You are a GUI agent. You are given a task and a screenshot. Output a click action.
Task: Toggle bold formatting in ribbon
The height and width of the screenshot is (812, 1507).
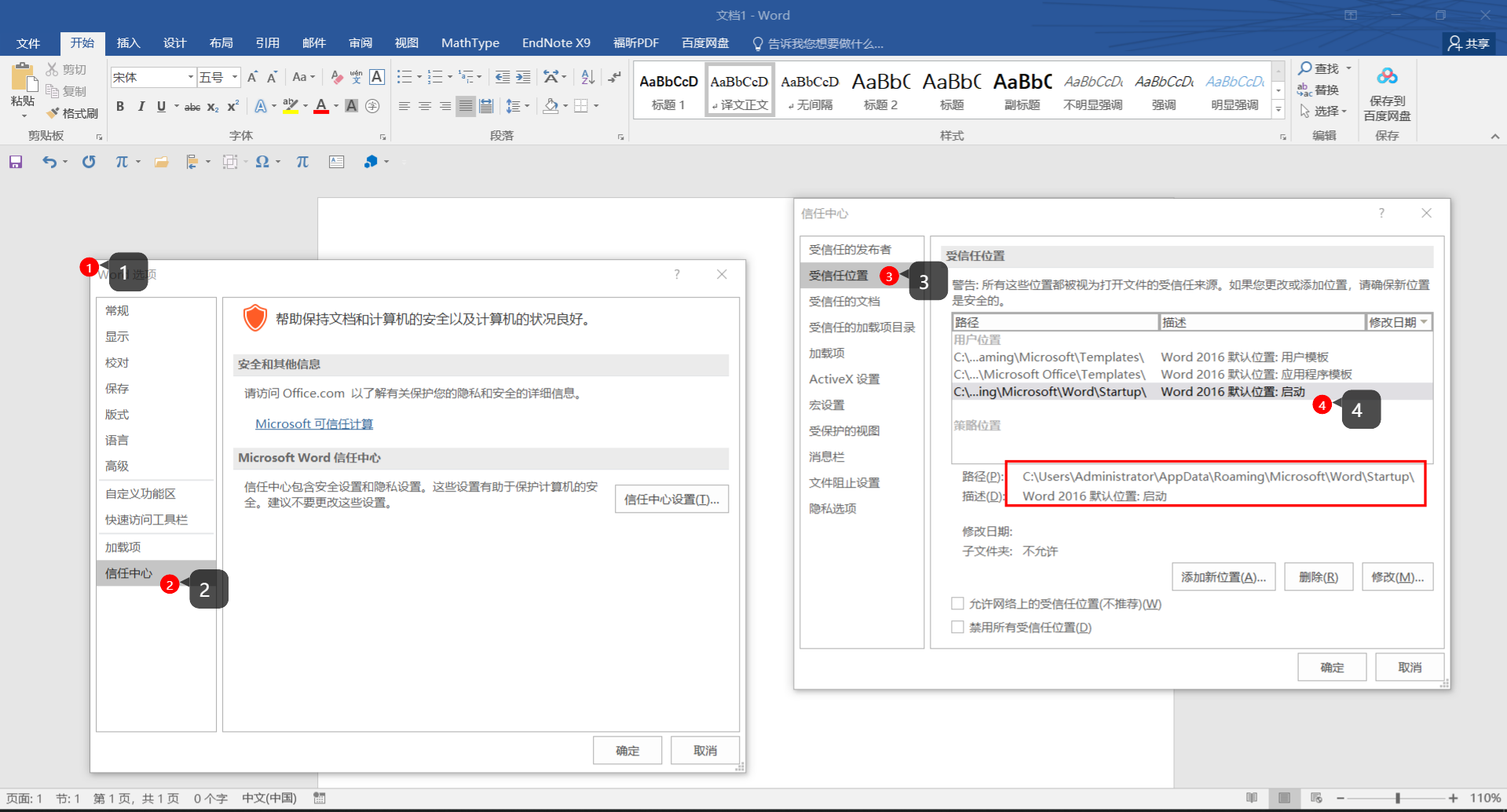[x=120, y=107]
